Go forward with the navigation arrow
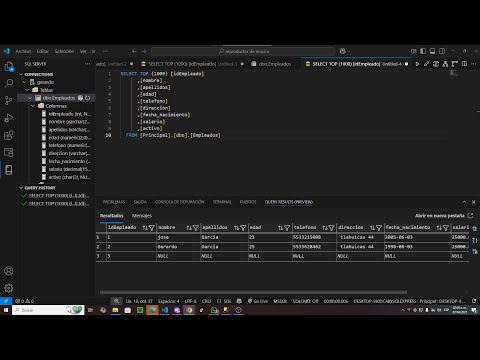Viewport: 480px width, 360px height. pyautogui.click(x=144, y=51)
